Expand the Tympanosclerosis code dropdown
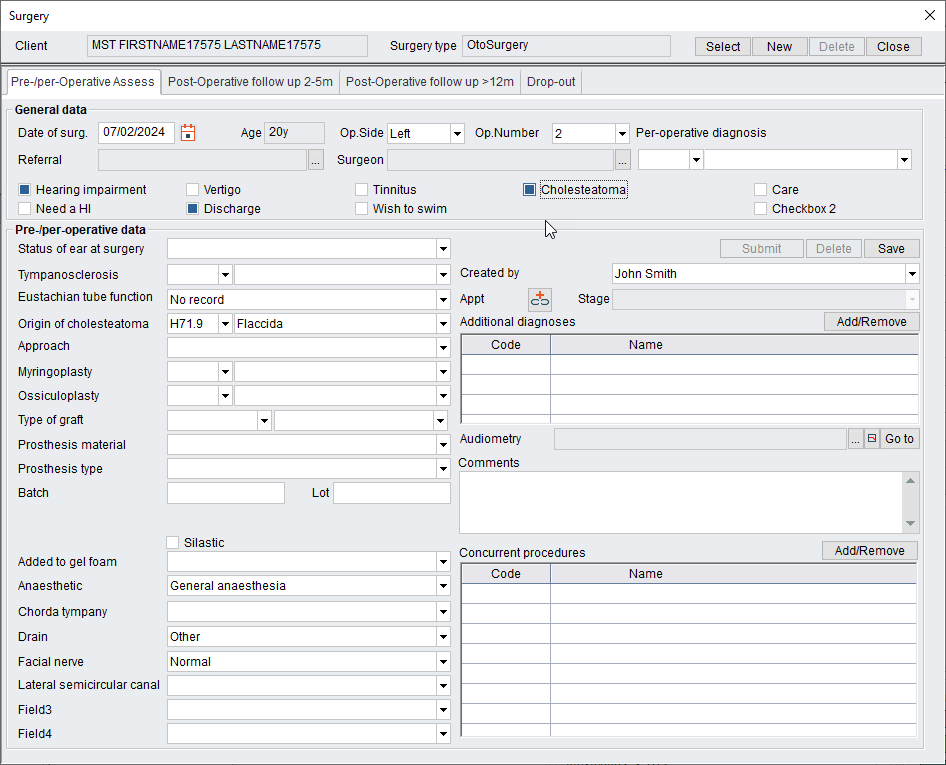Screen dimensions: 946x765 click(x=225, y=275)
